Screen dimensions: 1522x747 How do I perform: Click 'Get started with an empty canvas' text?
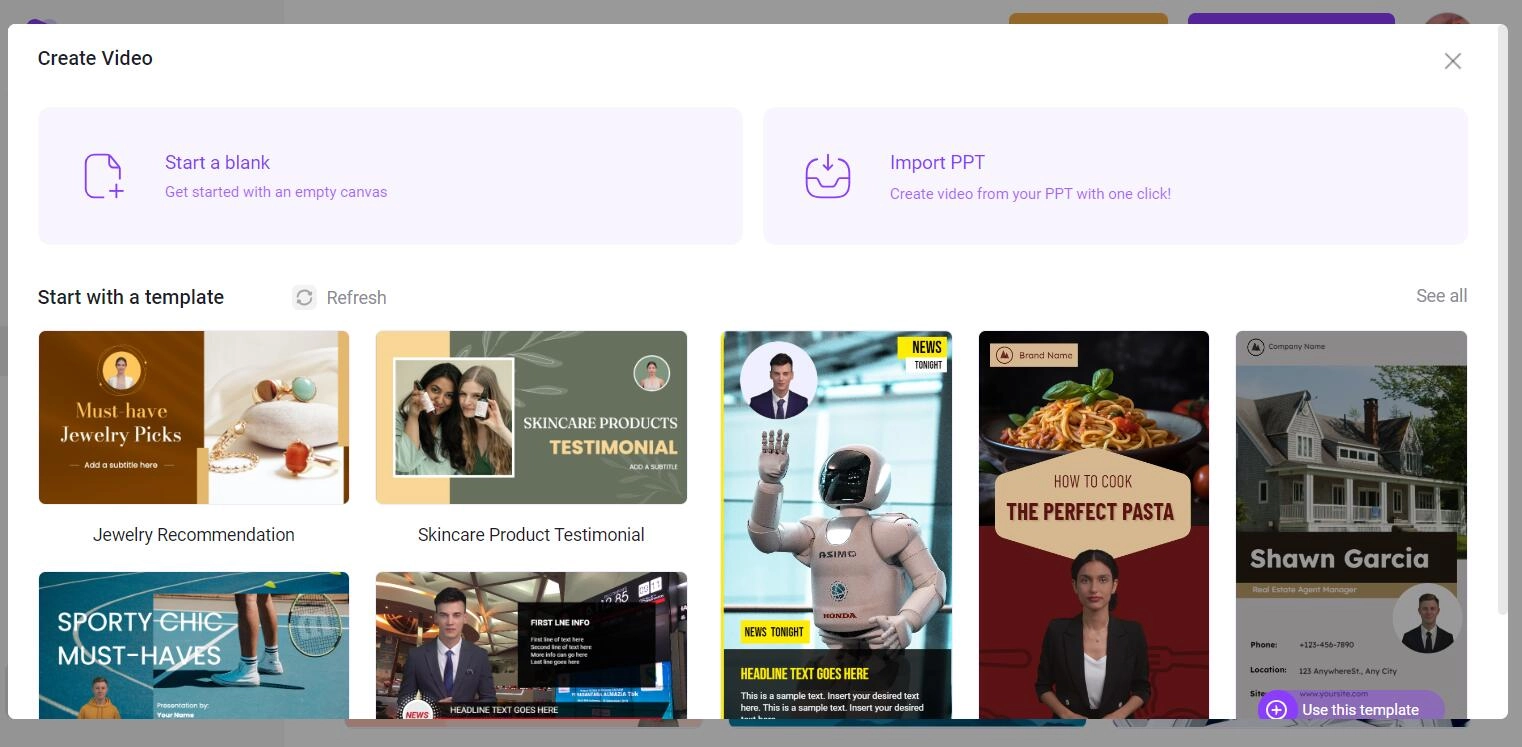276,192
